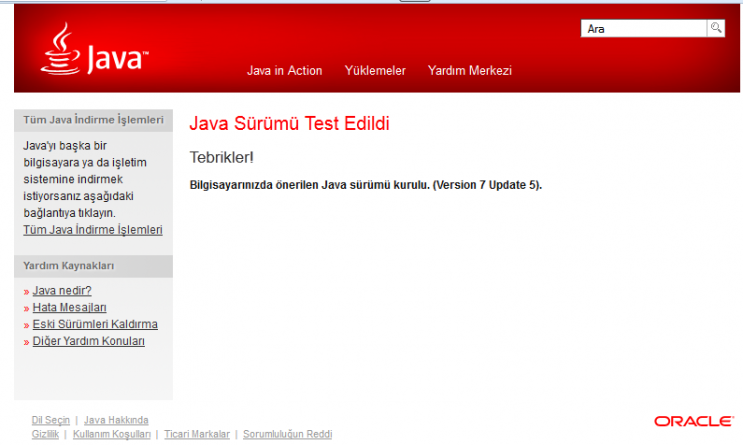The width and height of the screenshot is (743, 445).
Task: Open Diğer Yardım Konuları link
Action: pyautogui.click(x=89, y=341)
